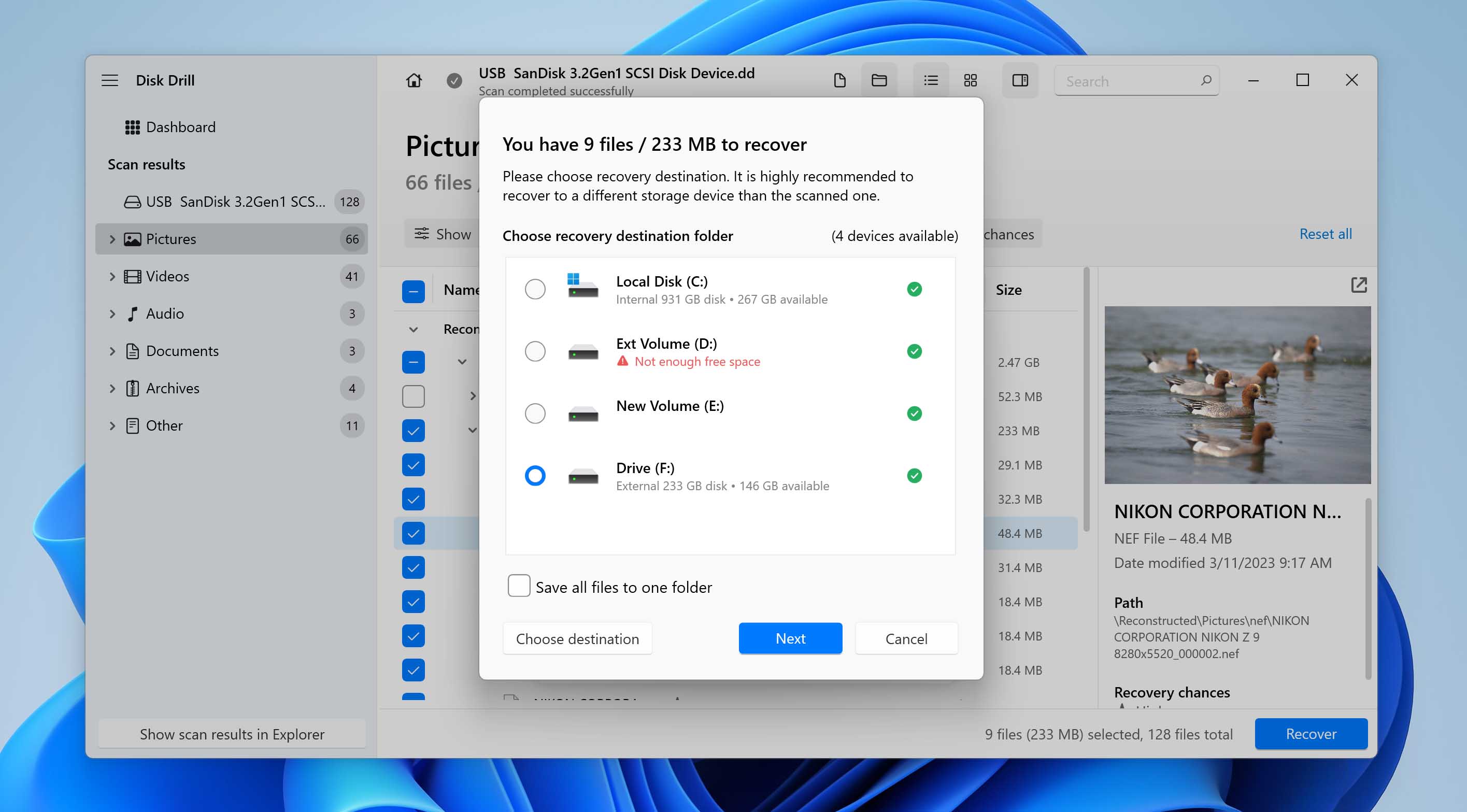Click the ducks preview thumbnail
This screenshot has height=812, width=1467.
1237,395
